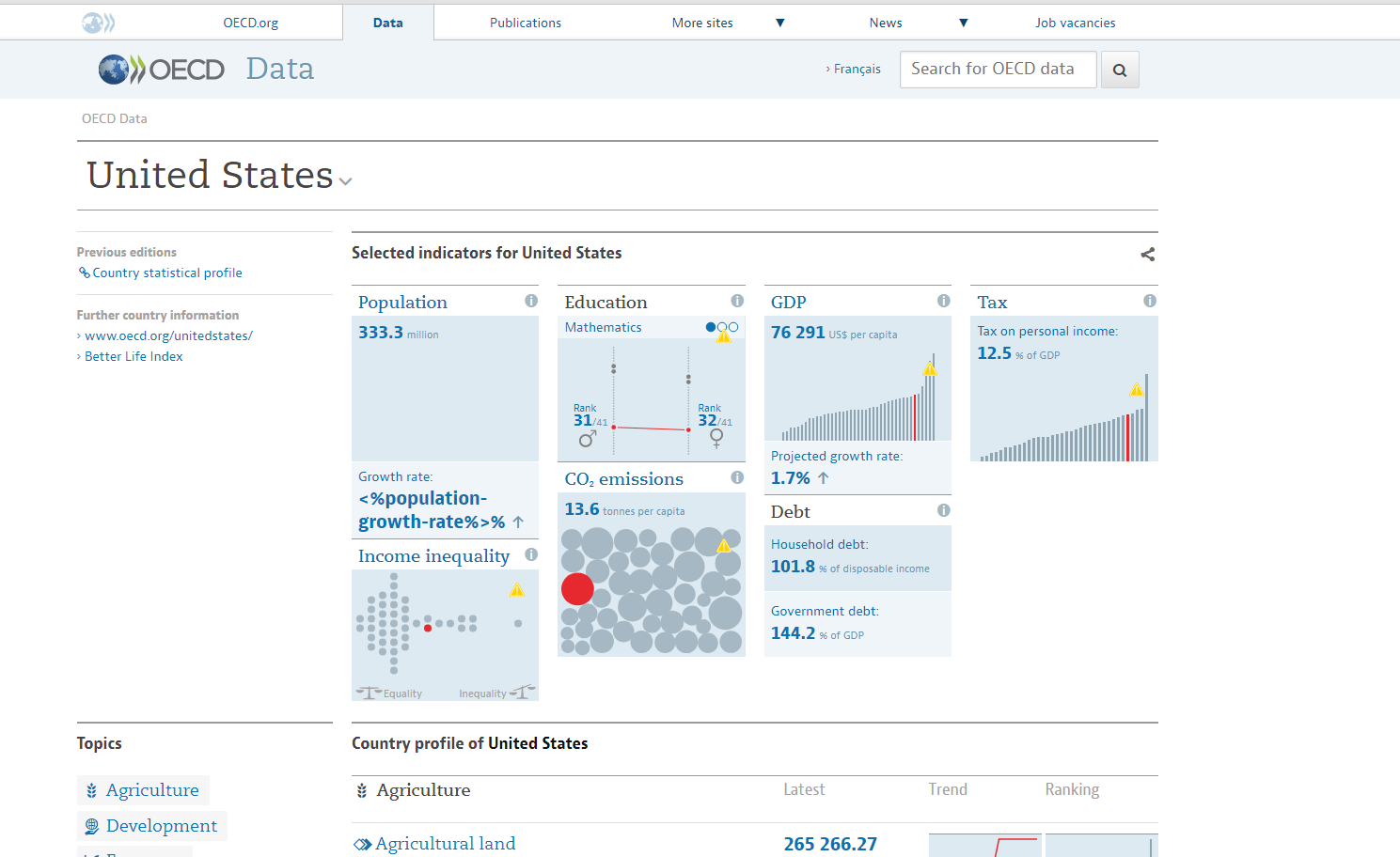Expand the United States country dropdown
1400x857 pixels.
coord(345,180)
